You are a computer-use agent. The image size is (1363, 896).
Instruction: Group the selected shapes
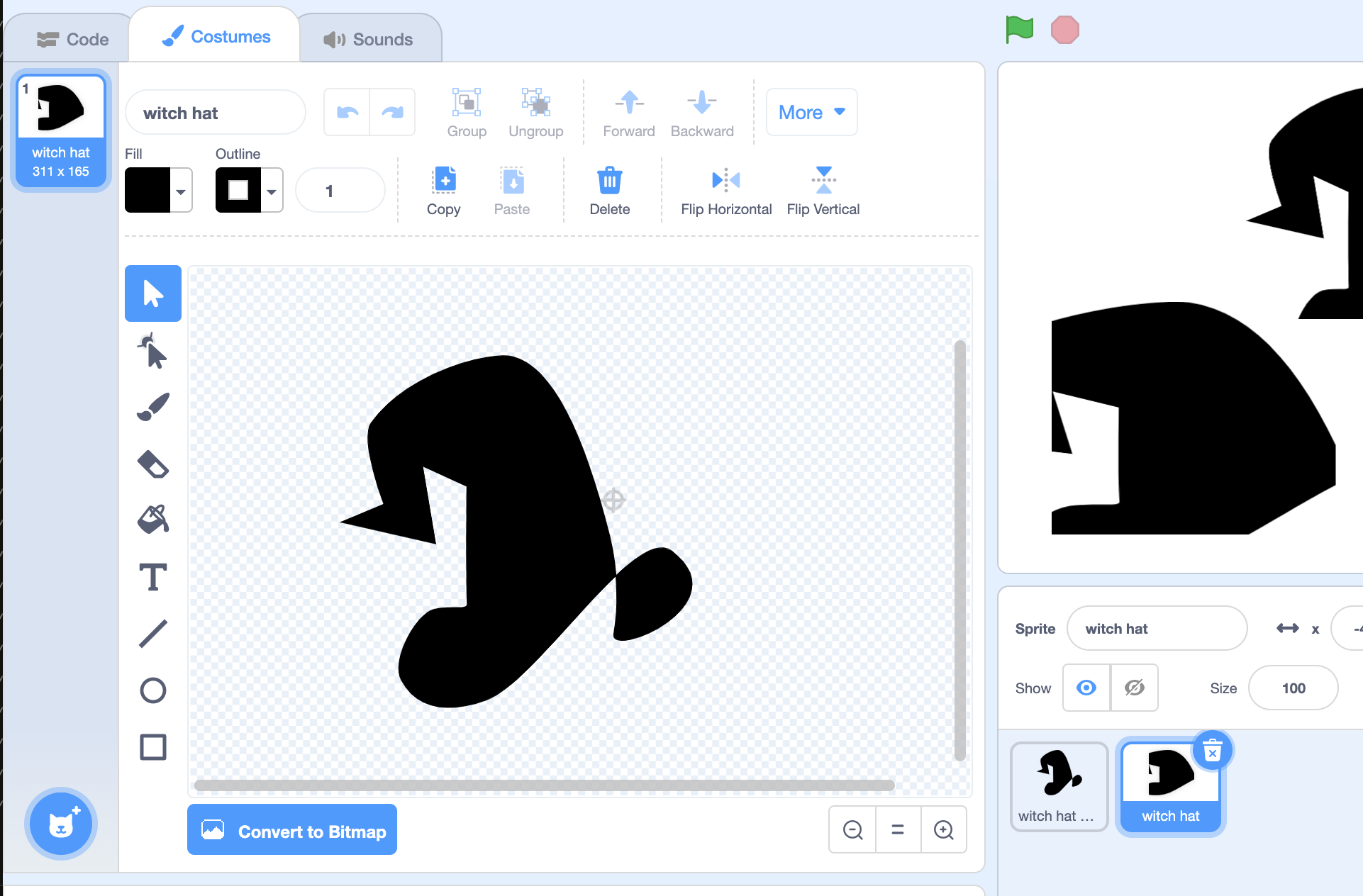(467, 113)
